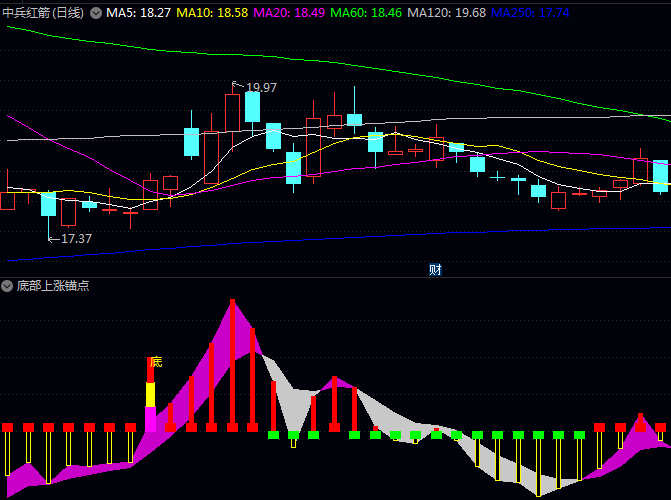Viewport: 671px width, 500px height.
Task: Click the yellow 底 bottom signal marker
Action: pos(155,362)
